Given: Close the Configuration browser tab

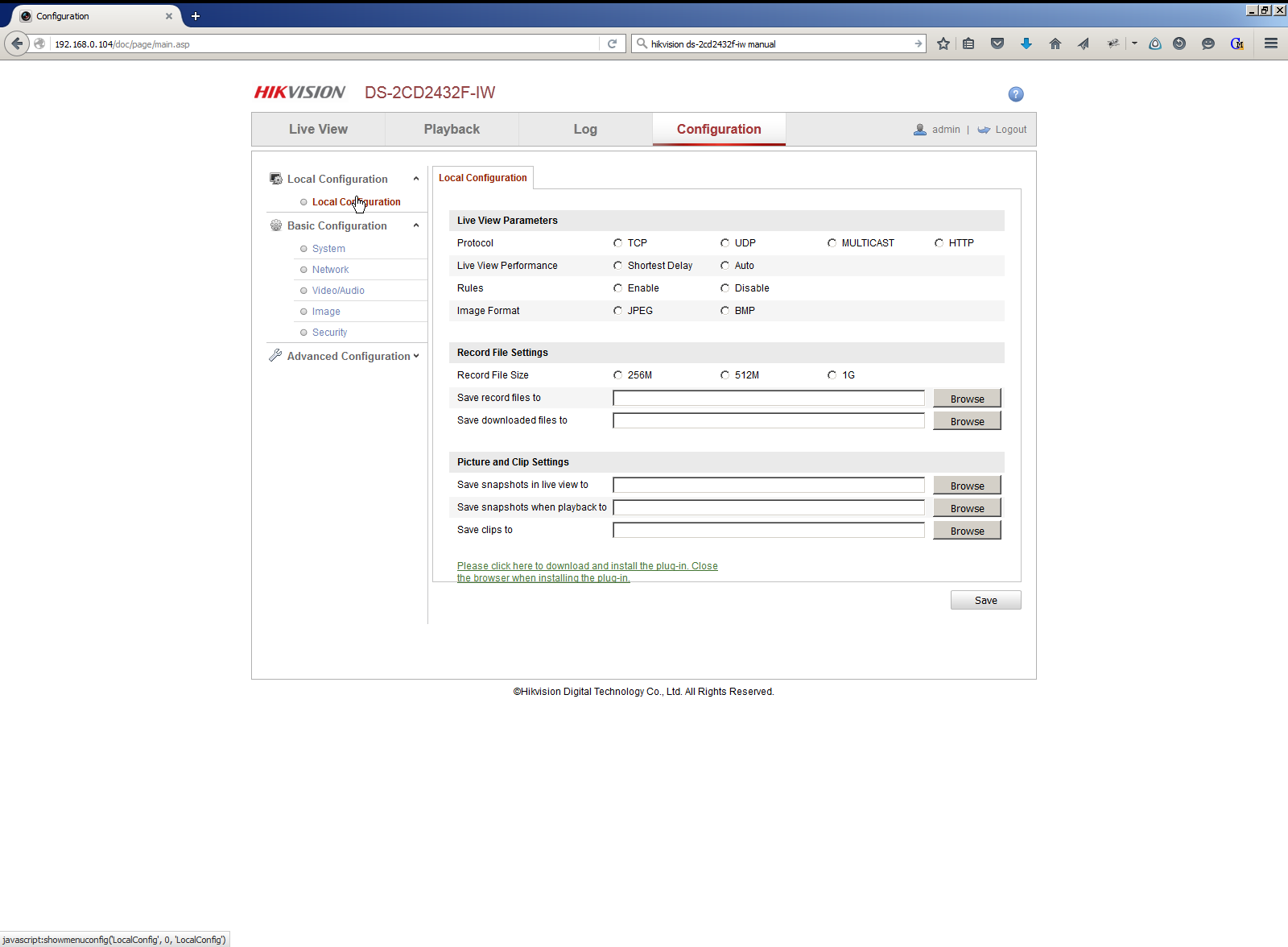Looking at the screenshot, I should point(169,16).
